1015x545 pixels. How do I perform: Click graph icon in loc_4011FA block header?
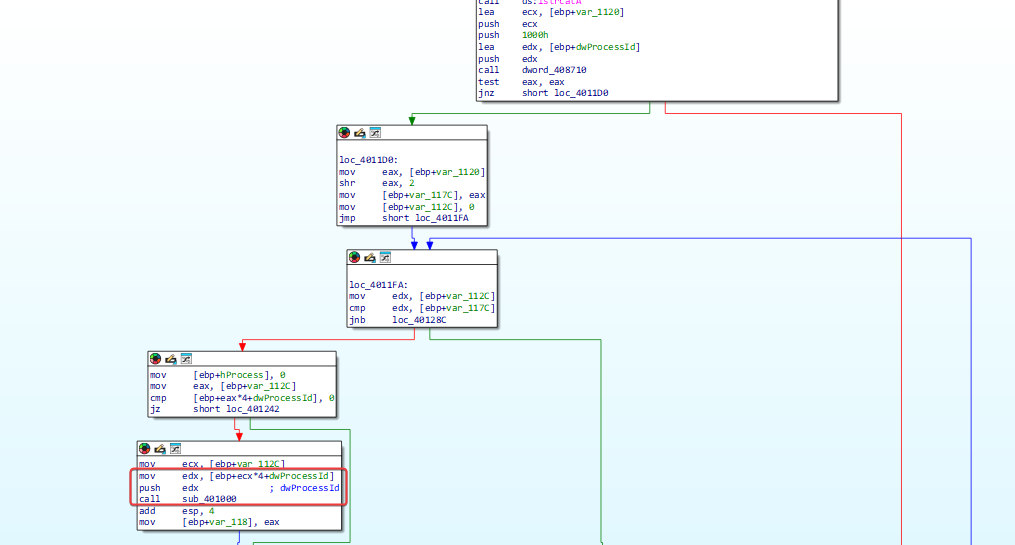coord(385,258)
